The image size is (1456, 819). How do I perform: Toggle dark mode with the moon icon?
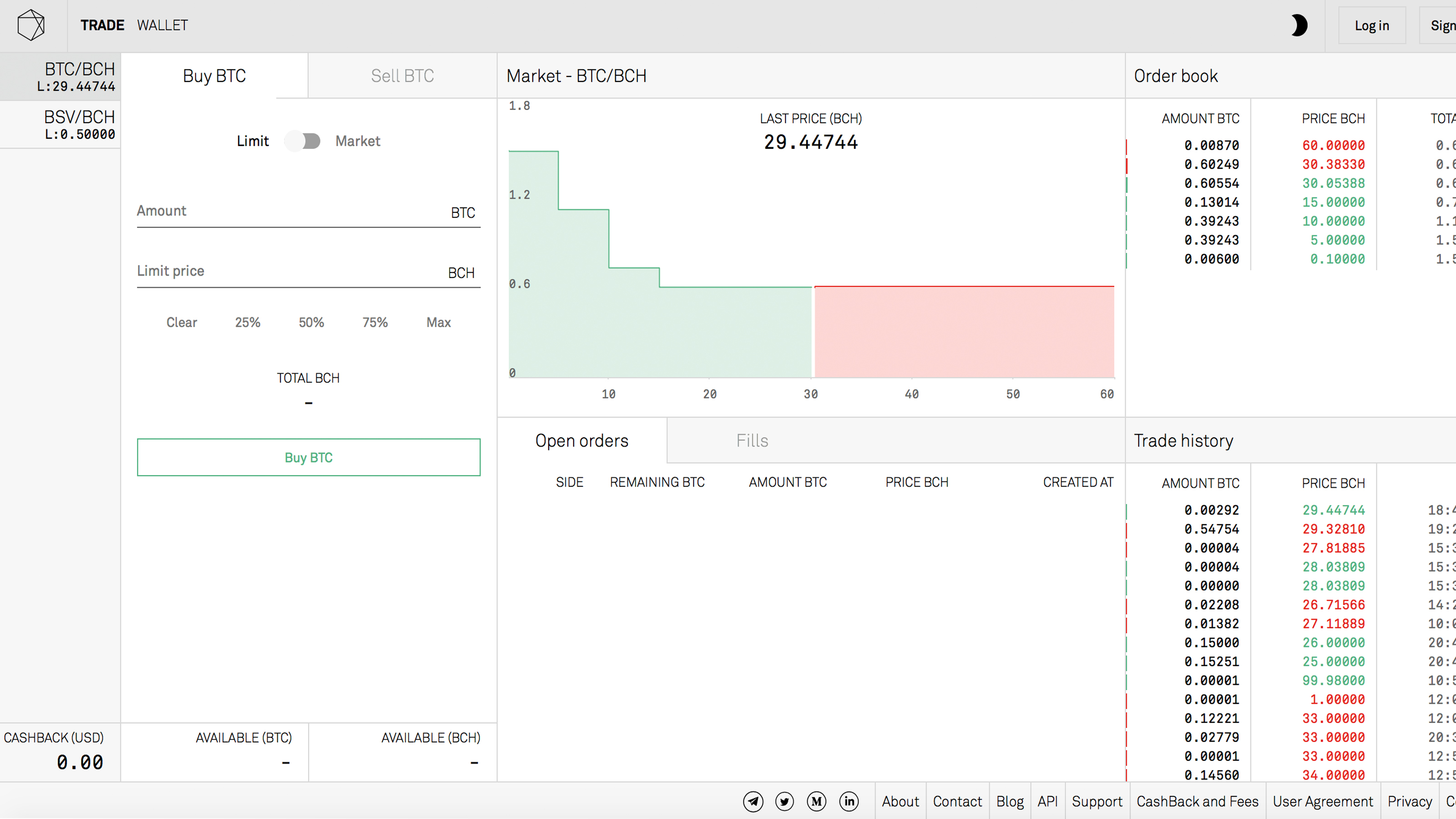point(1299,25)
